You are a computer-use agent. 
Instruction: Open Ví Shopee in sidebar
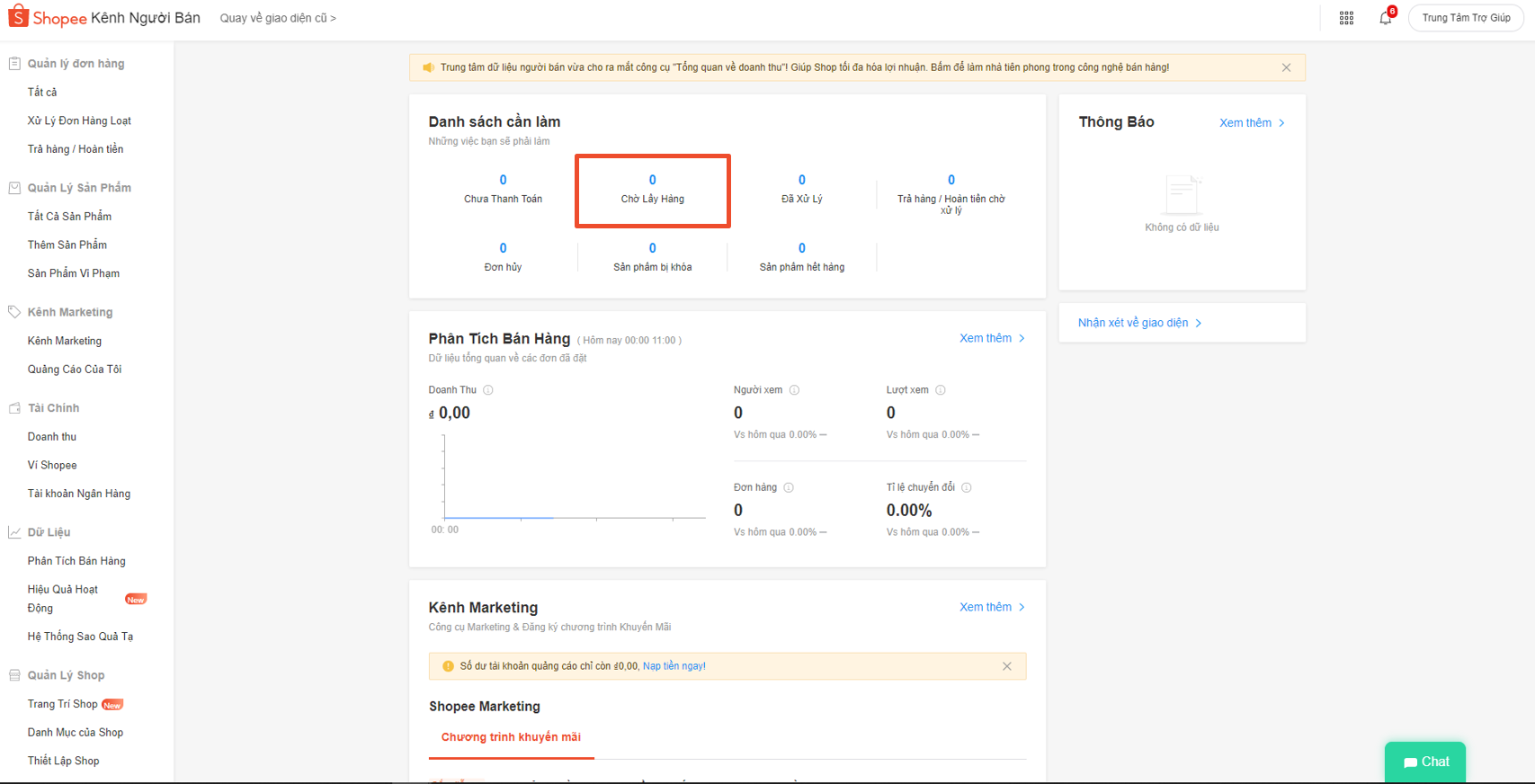(52, 465)
